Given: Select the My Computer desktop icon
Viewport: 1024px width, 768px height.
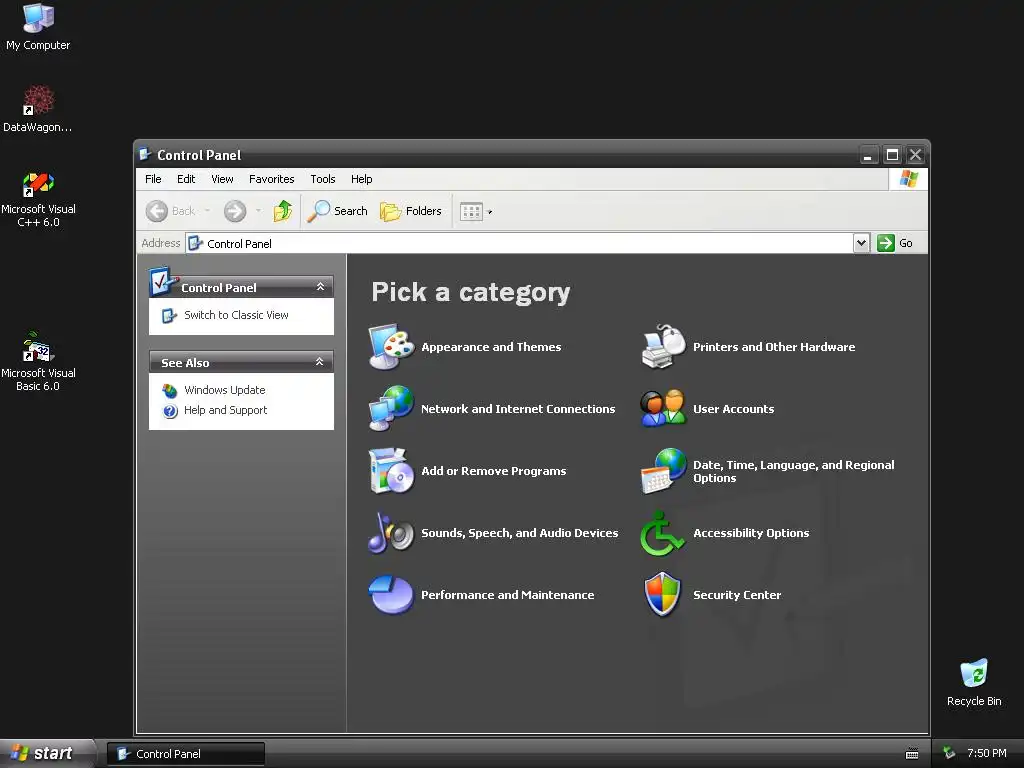Looking at the screenshot, I should tap(38, 27).
